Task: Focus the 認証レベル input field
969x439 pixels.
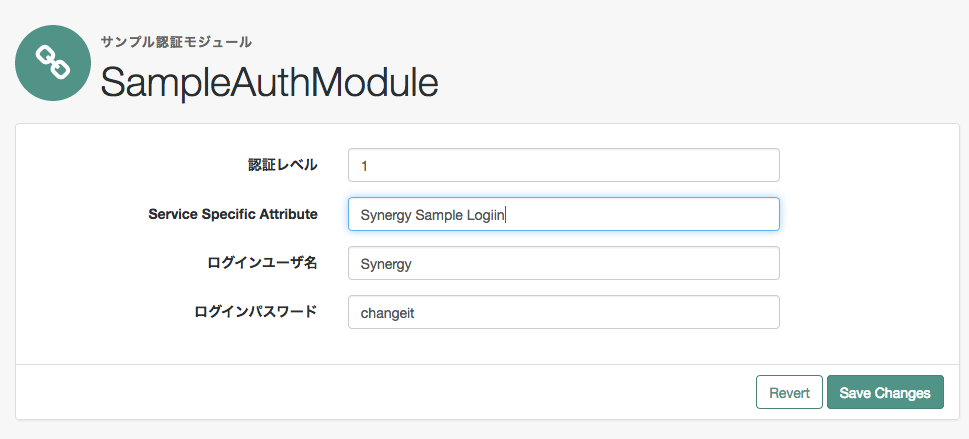Action: [563, 166]
